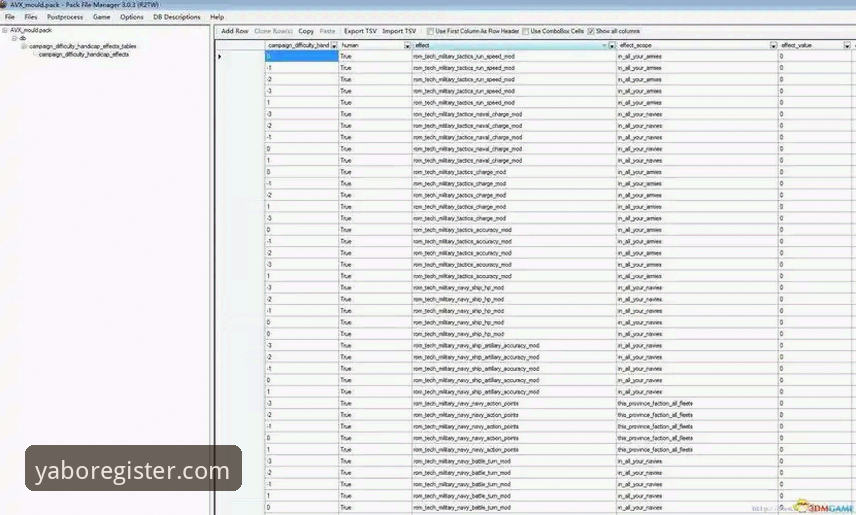Open campaign_difficulty_hand column filter dropdown
Image resolution: width=856 pixels, height=515 pixels.
pos(334,46)
